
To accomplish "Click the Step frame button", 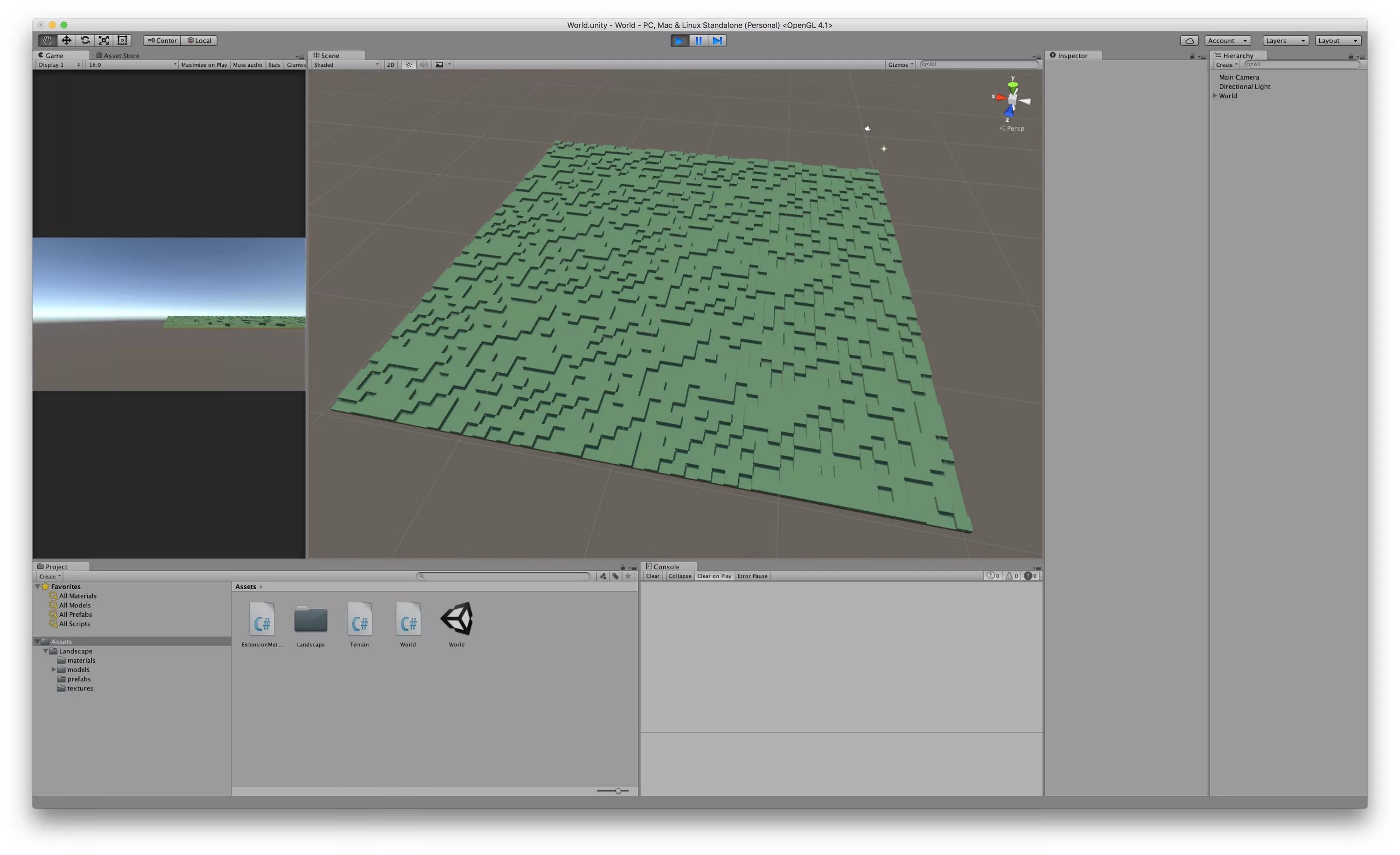I will (717, 40).
